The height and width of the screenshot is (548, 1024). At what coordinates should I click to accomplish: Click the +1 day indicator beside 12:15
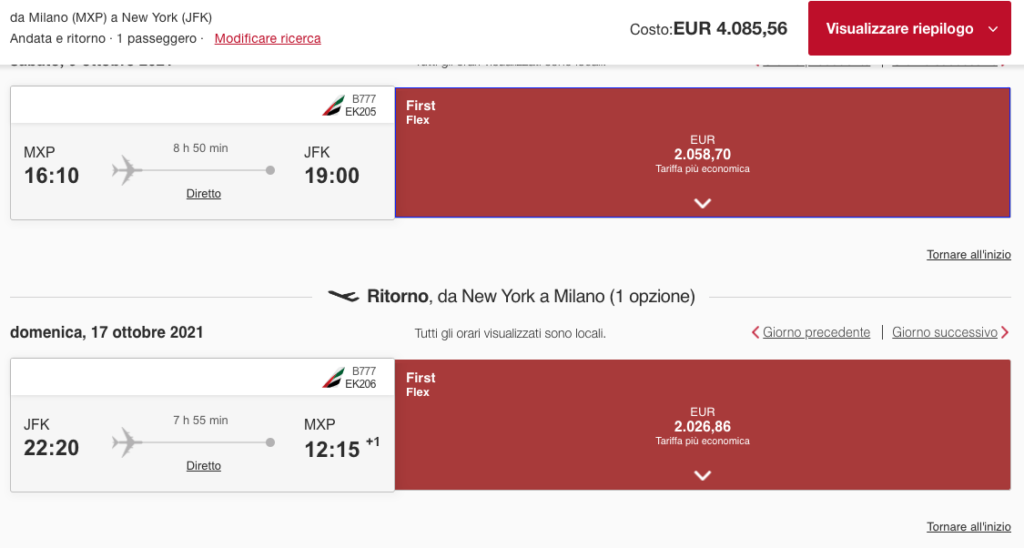(372, 442)
